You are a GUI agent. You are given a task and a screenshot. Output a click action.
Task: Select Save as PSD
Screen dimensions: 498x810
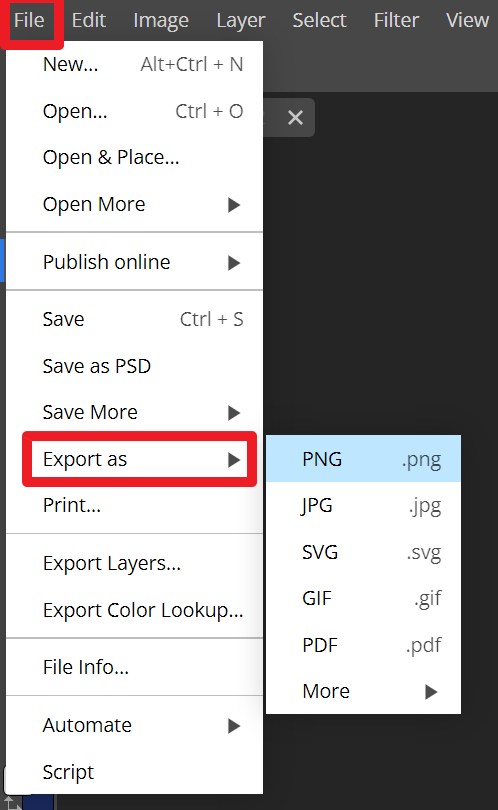point(134,366)
